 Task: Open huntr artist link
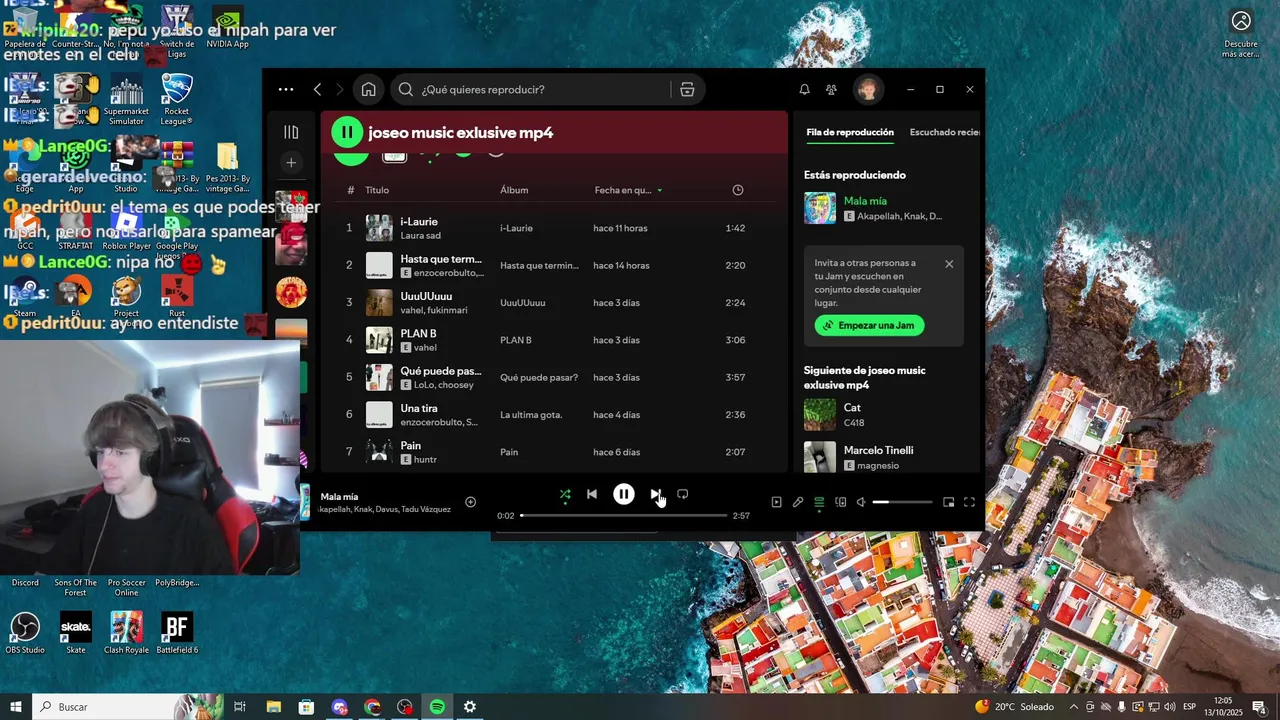point(425,460)
